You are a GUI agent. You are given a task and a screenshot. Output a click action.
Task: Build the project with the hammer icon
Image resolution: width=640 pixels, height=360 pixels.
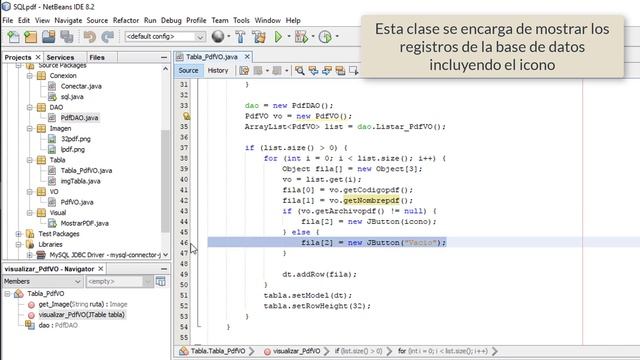(240, 37)
